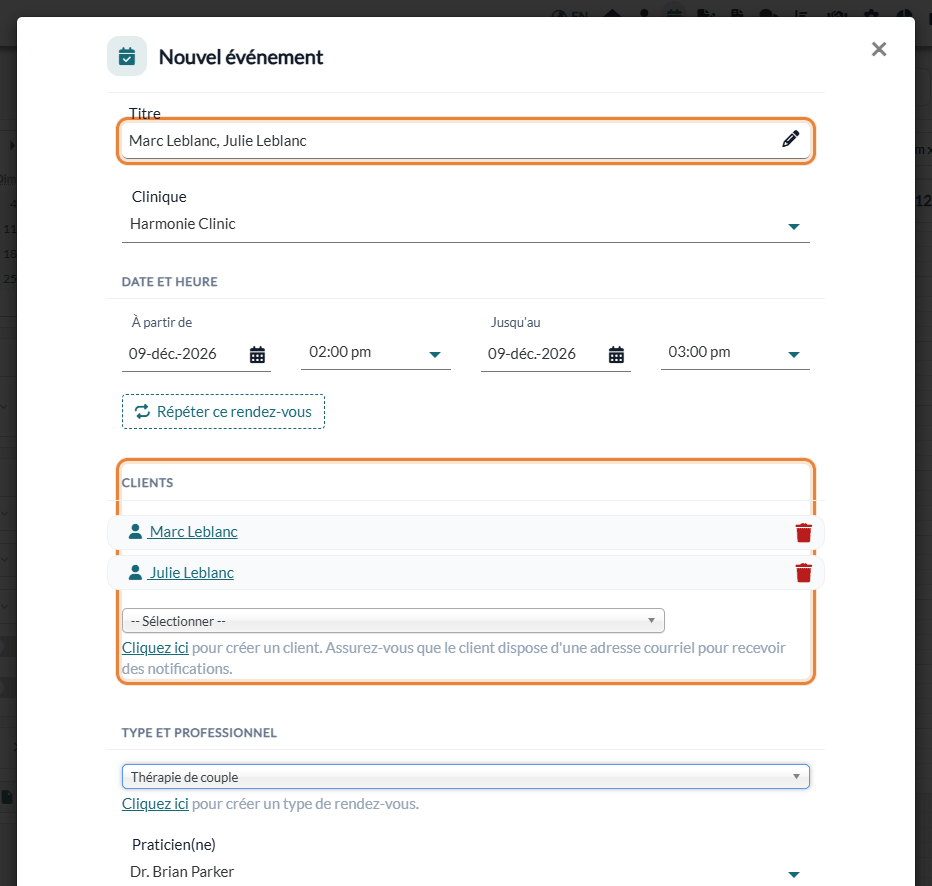Delete client Marc Leblanc with trash icon
Screen dimensions: 932x886
pyautogui.click(x=803, y=532)
